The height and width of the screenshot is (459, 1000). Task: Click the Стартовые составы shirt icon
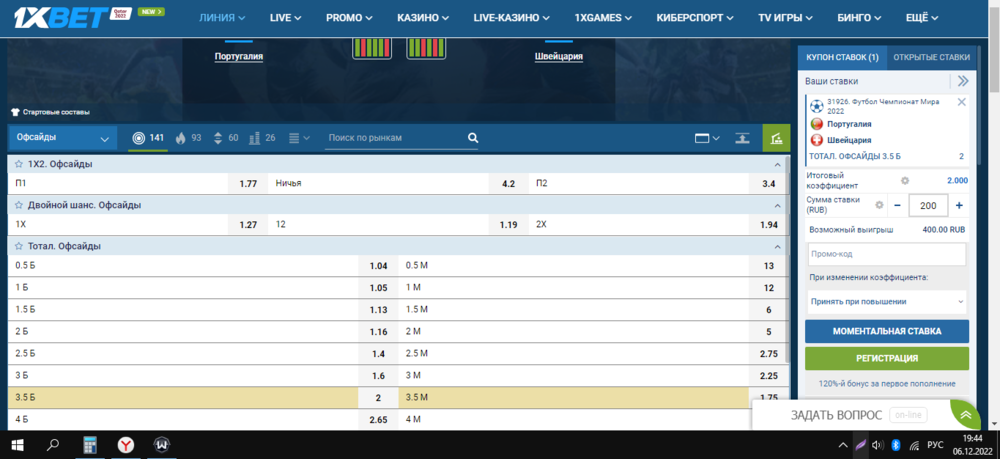(15, 112)
